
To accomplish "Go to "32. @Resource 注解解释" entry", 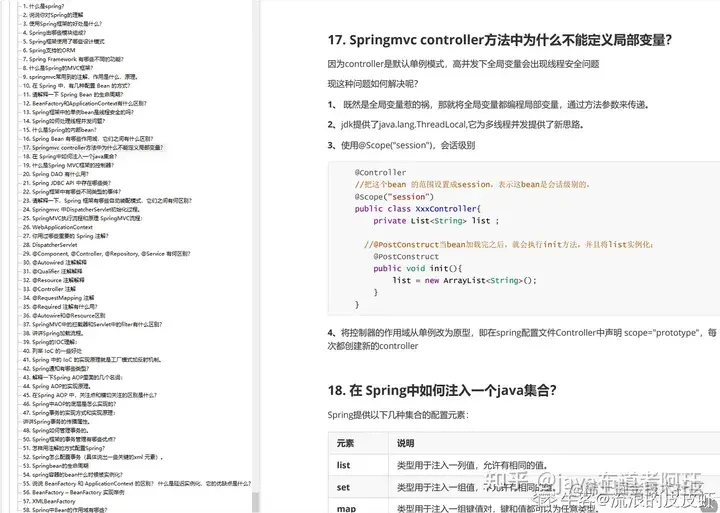I will point(54,280).
